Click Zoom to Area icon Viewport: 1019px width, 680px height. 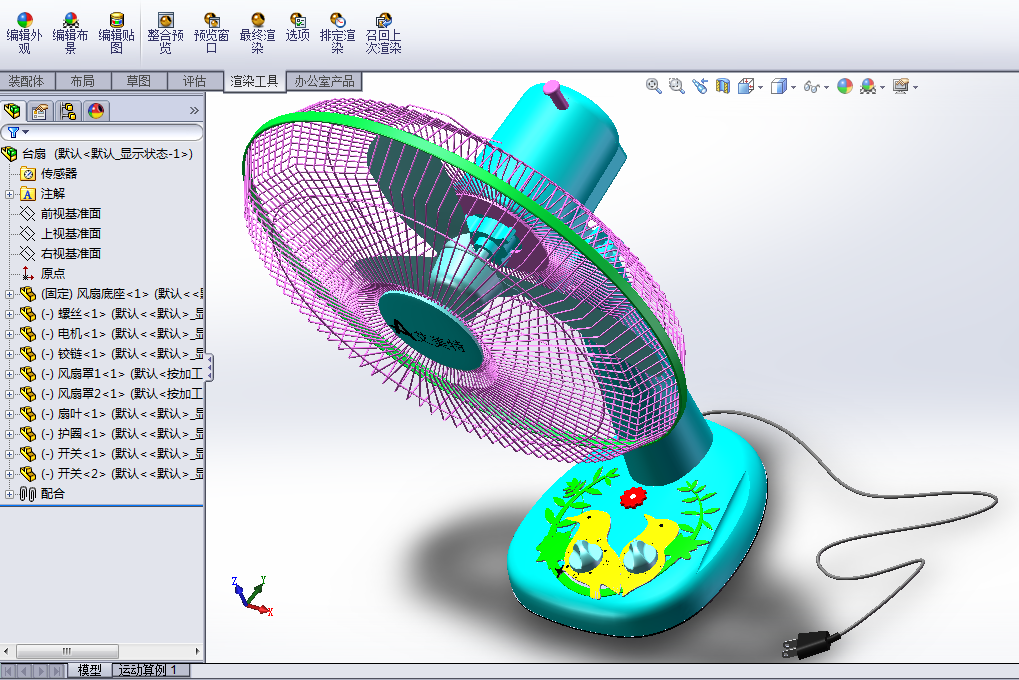(x=677, y=86)
